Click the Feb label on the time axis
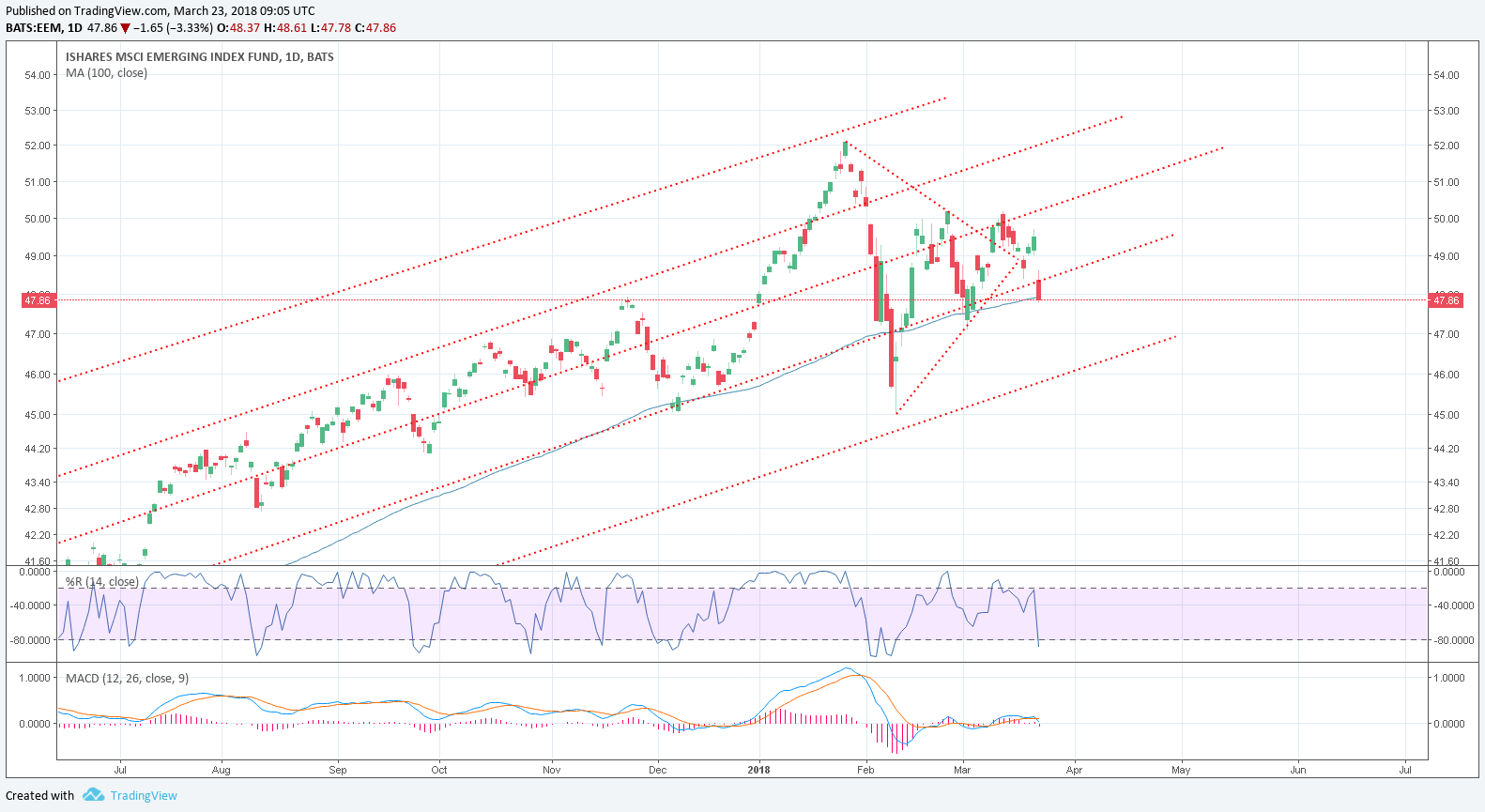The width and height of the screenshot is (1485, 812). point(865,770)
